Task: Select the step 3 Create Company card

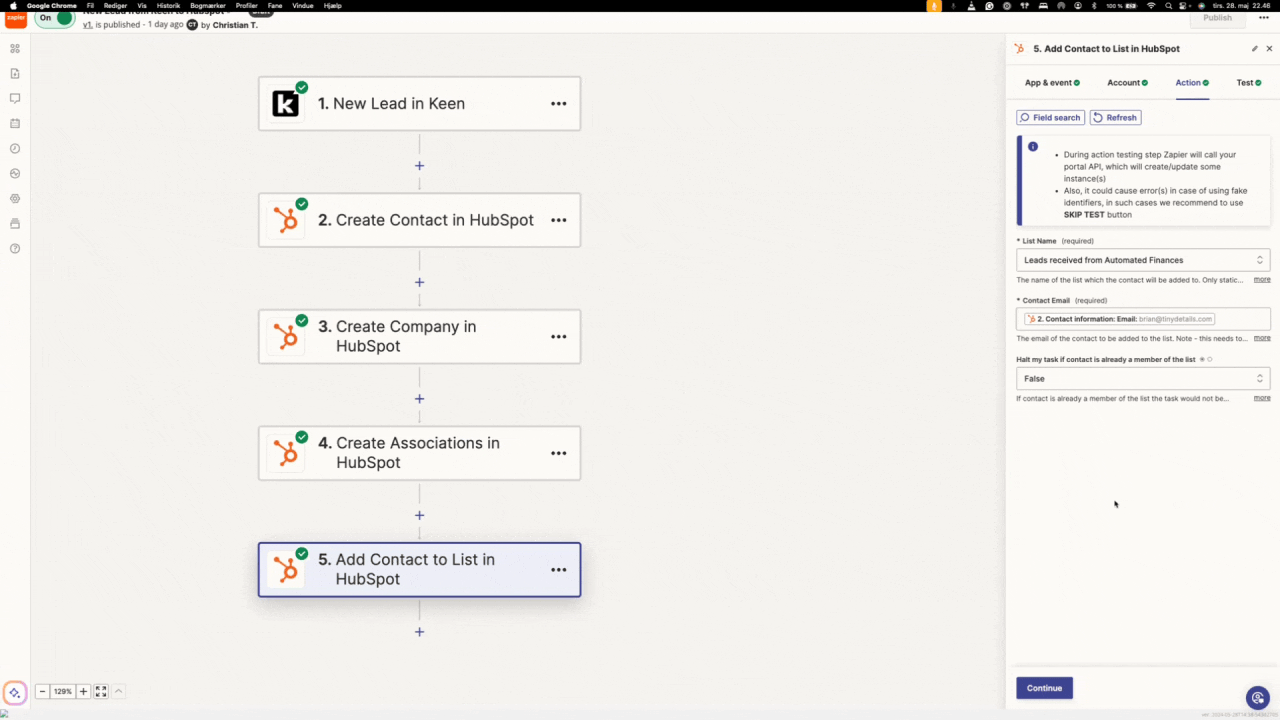Action: tap(419, 336)
